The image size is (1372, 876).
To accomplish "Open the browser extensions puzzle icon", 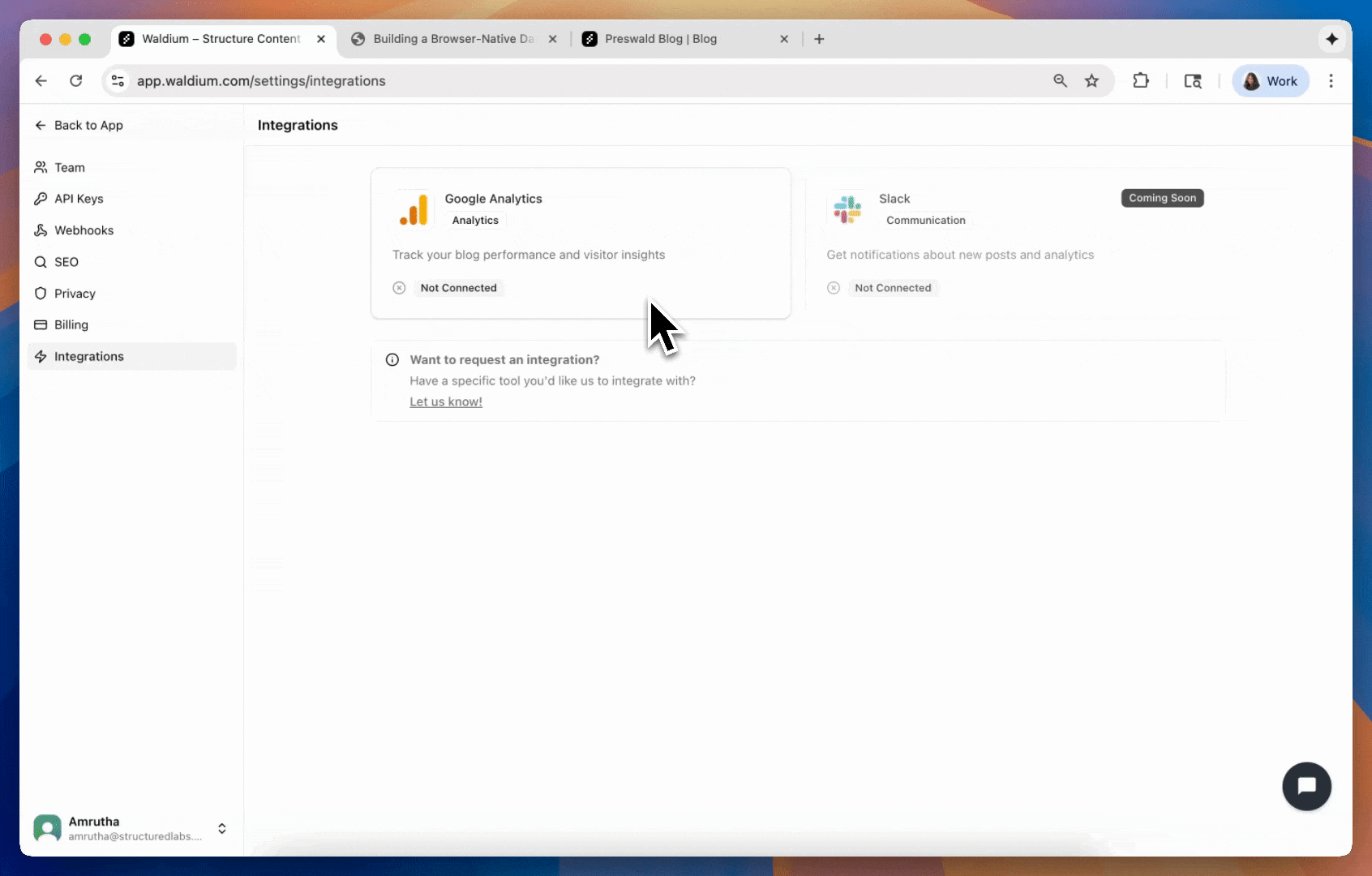I will tap(1140, 80).
